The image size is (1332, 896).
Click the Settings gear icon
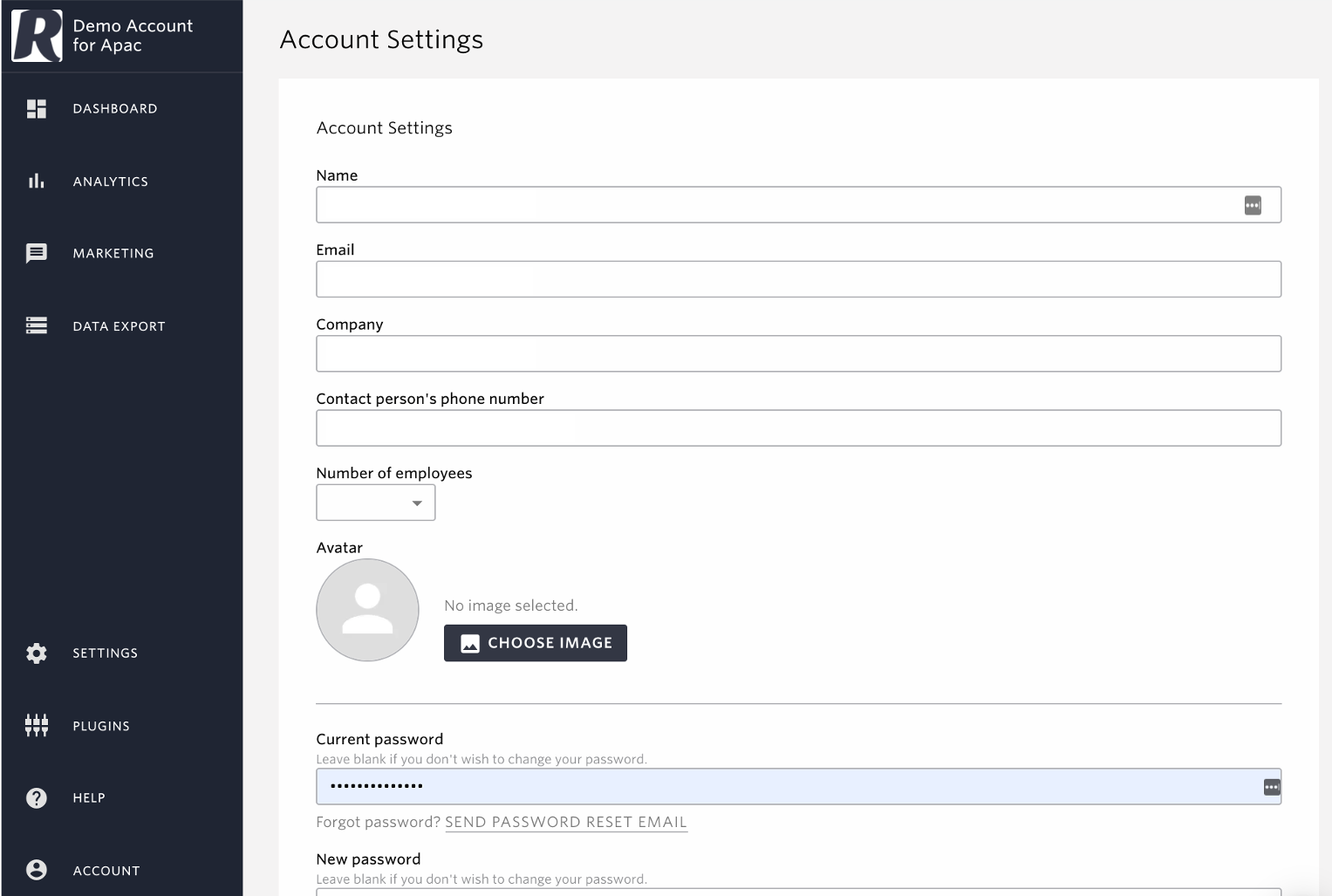37,653
